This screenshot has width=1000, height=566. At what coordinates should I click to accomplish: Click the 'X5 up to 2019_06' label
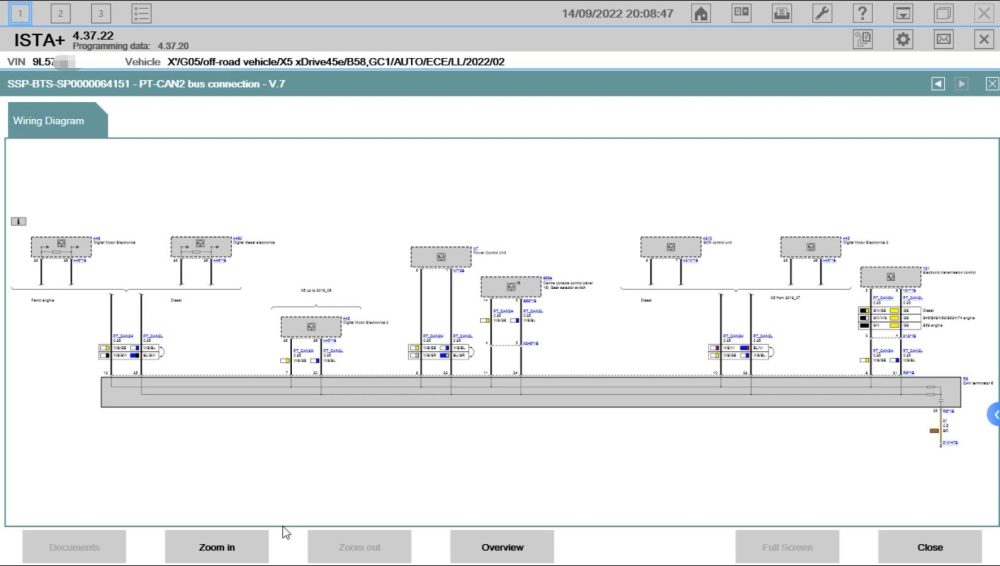click(x=316, y=290)
